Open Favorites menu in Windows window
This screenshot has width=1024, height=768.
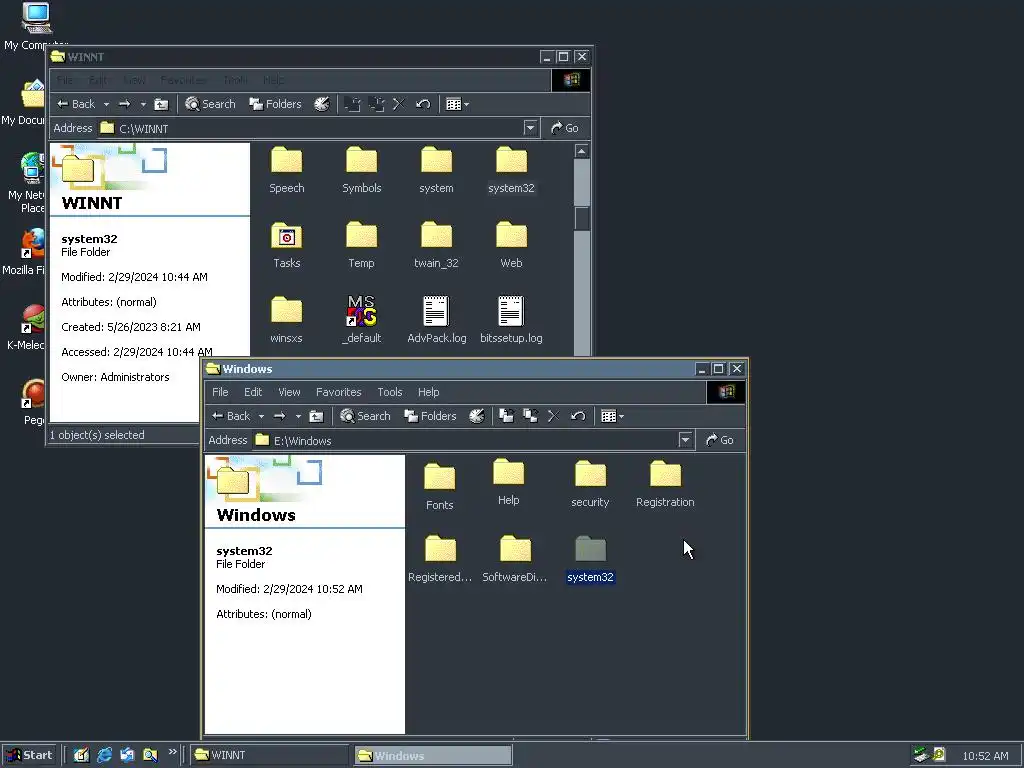tap(338, 392)
